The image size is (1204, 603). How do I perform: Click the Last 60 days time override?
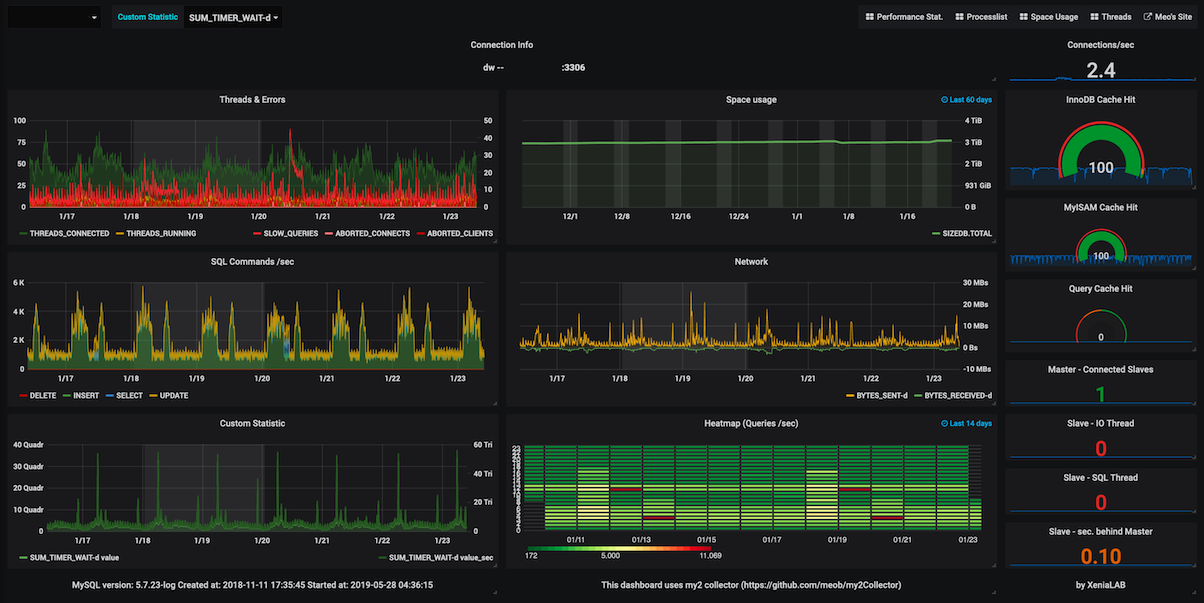967,100
